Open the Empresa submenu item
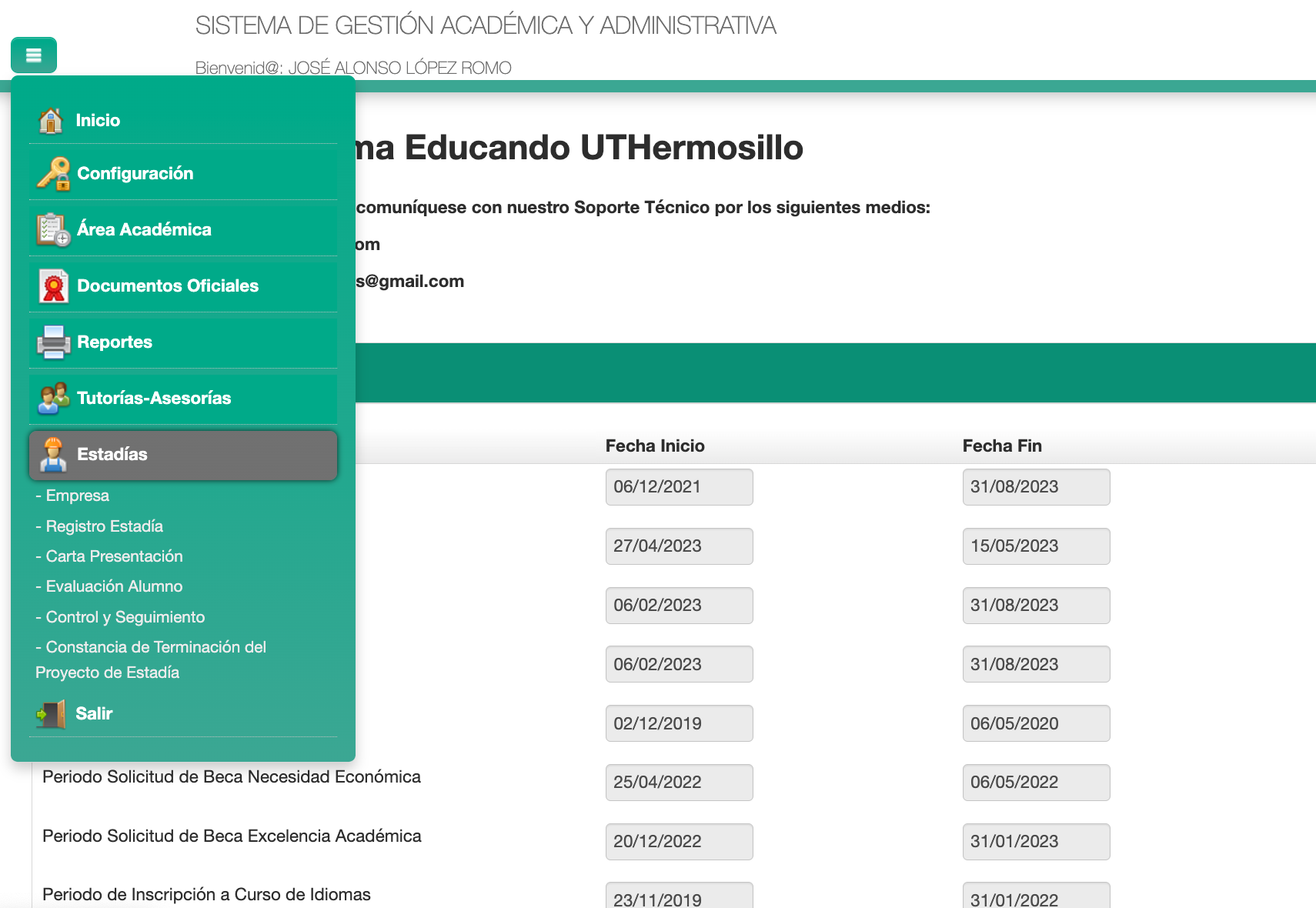Screen dimensions: 1316x908 click(77, 496)
